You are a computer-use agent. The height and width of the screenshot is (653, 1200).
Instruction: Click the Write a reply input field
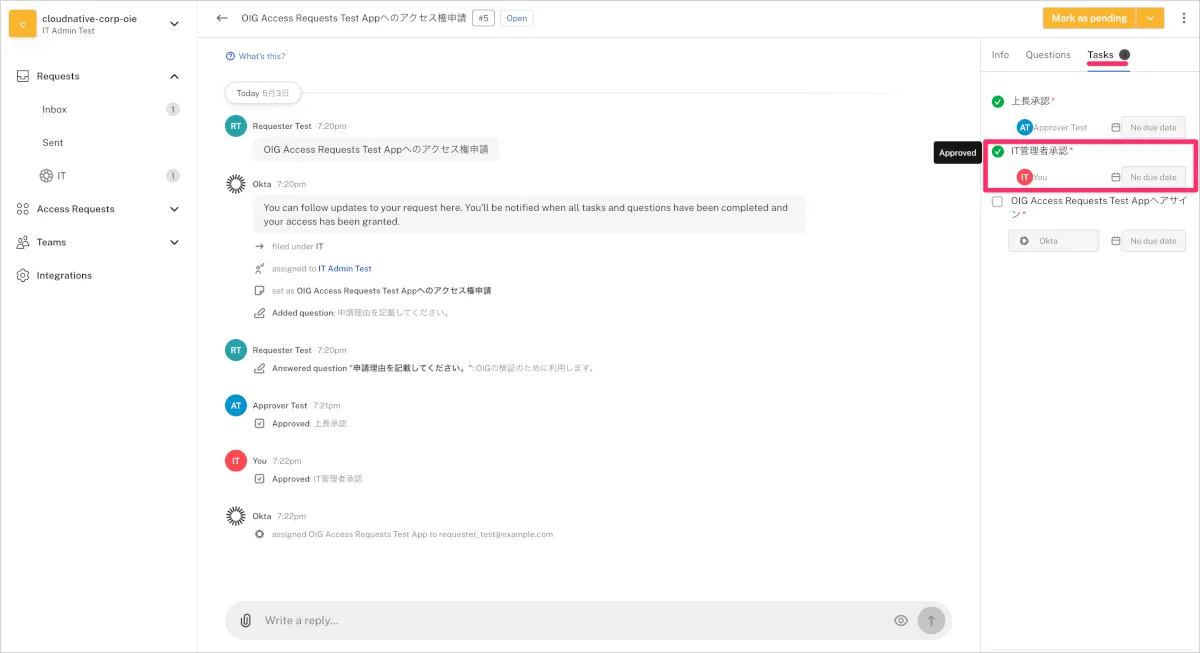[x=570, y=620]
